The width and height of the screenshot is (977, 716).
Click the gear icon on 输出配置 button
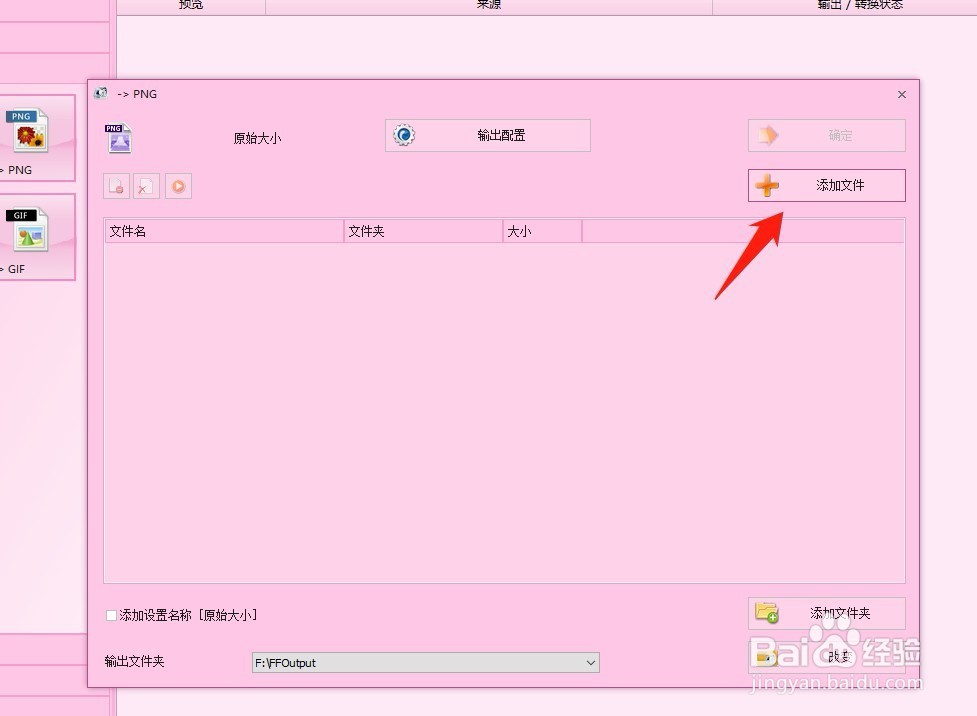(x=404, y=135)
